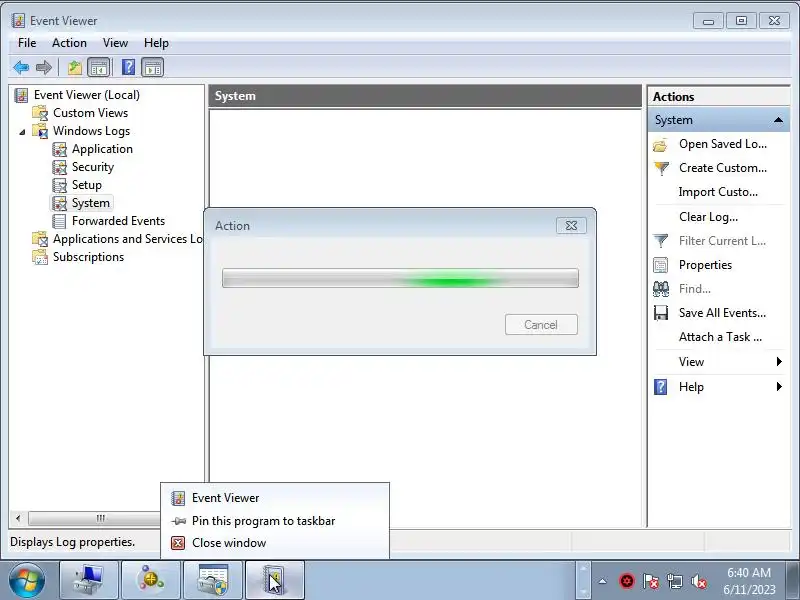The width and height of the screenshot is (800, 600).
Task: Collapse the System section in the Actions pane
Action: tap(778, 120)
